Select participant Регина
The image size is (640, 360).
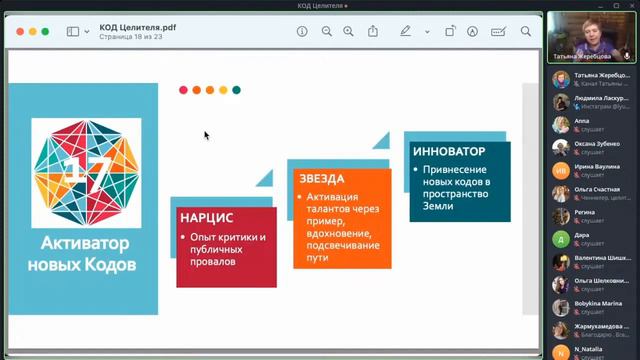pyautogui.click(x=592, y=216)
